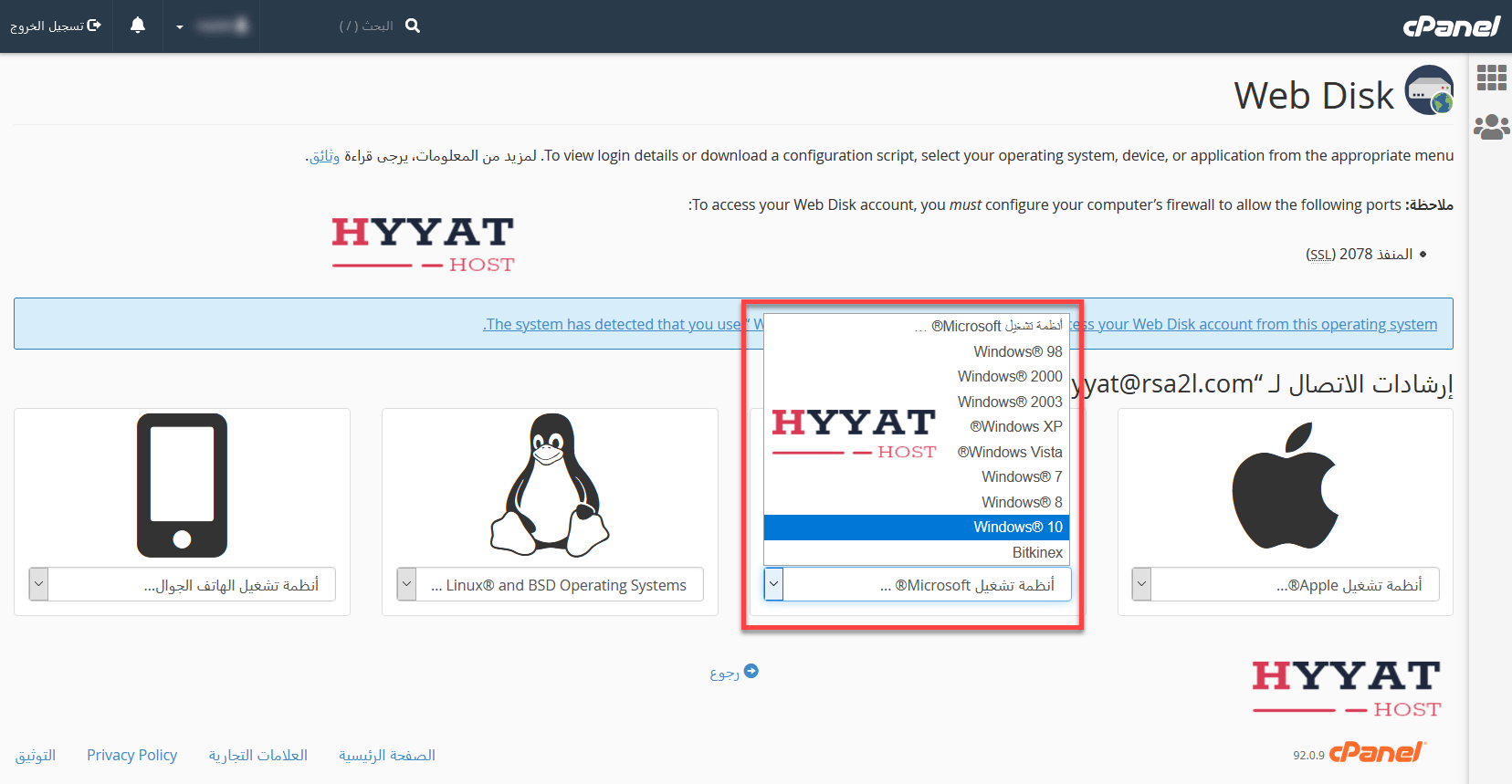This screenshot has height=784, width=1512.
Task: Open Linux and BSD Operating Systems dropdown
Action: (x=550, y=584)
